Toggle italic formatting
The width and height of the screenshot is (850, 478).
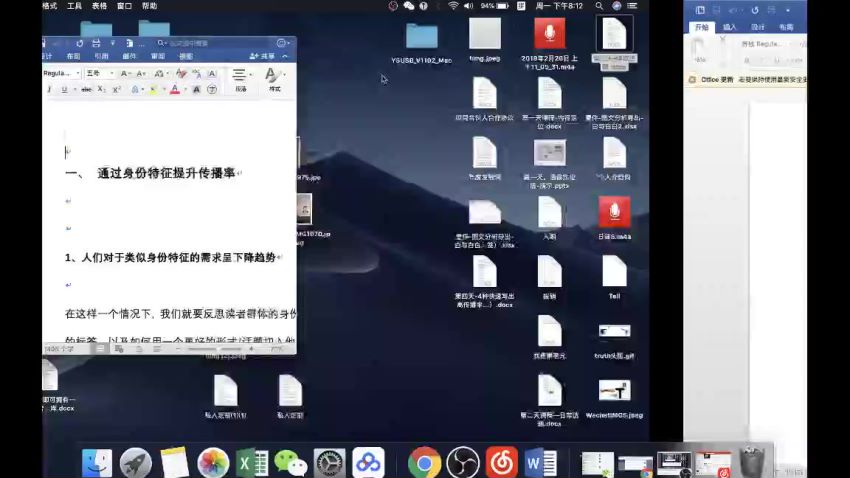pos(49,89)
